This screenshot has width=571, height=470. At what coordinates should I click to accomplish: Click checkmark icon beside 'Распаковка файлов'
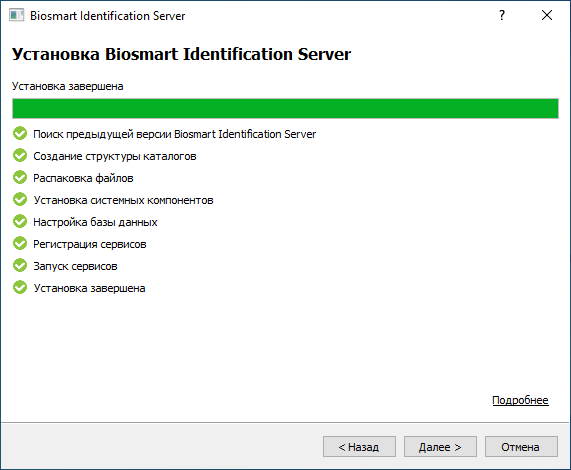point(20,178)
